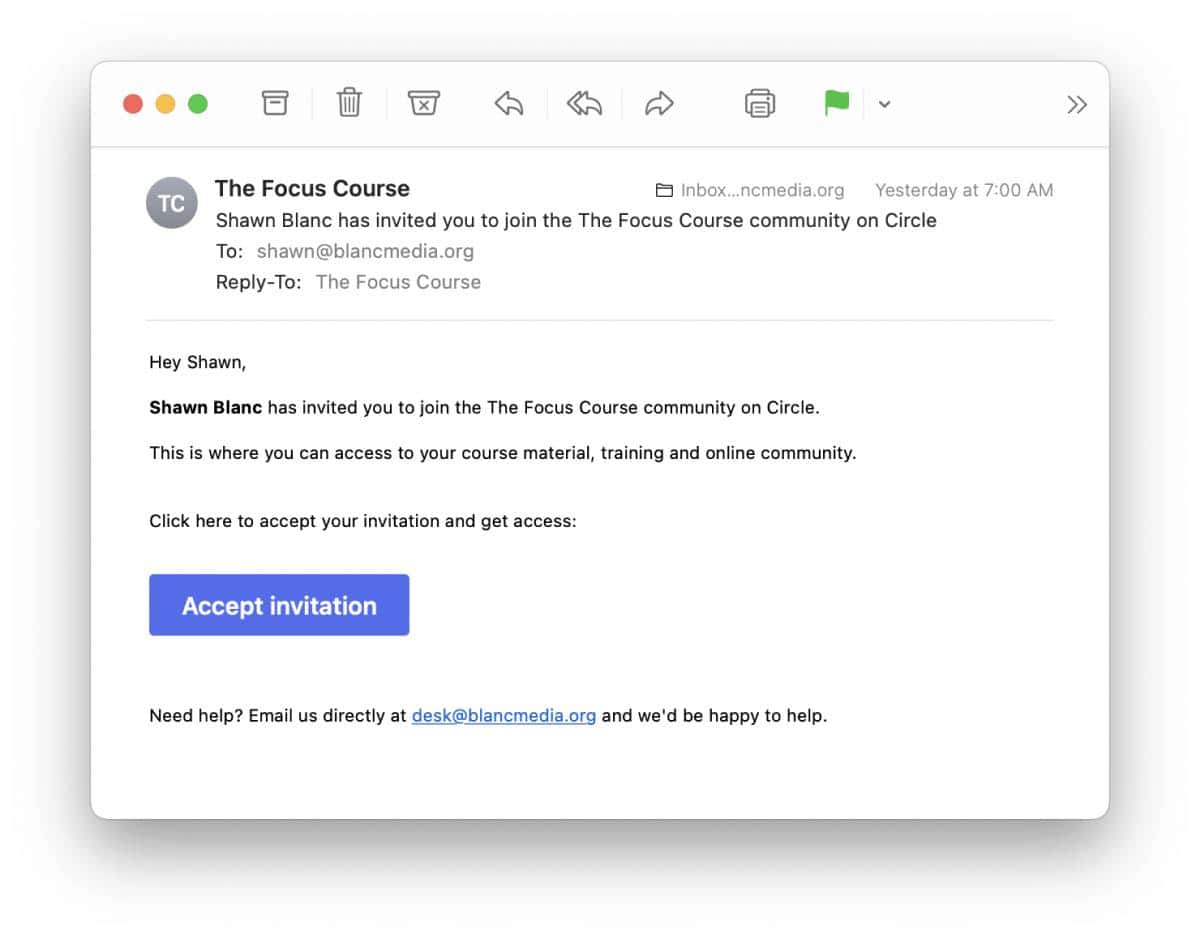Open the Inbox mailbox folder label

pyautogui.click(x=750, y=190)
